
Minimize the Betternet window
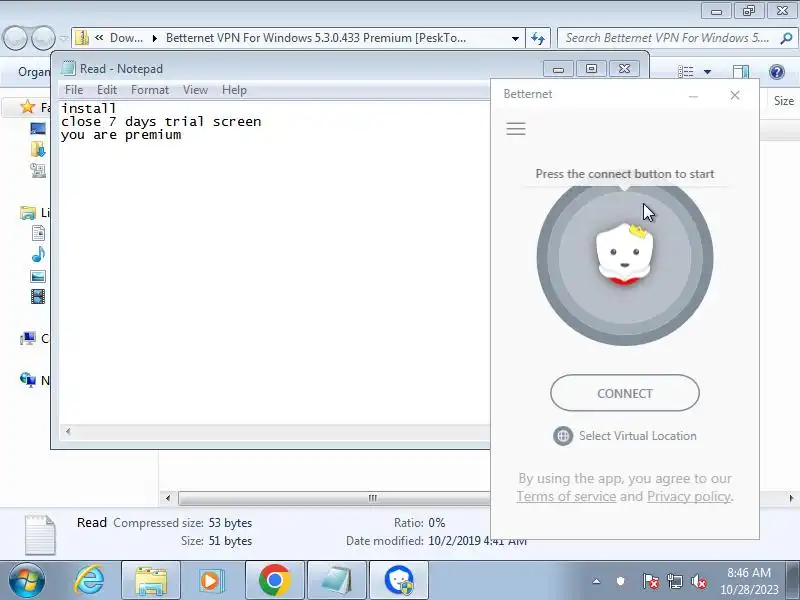[693, 95]
